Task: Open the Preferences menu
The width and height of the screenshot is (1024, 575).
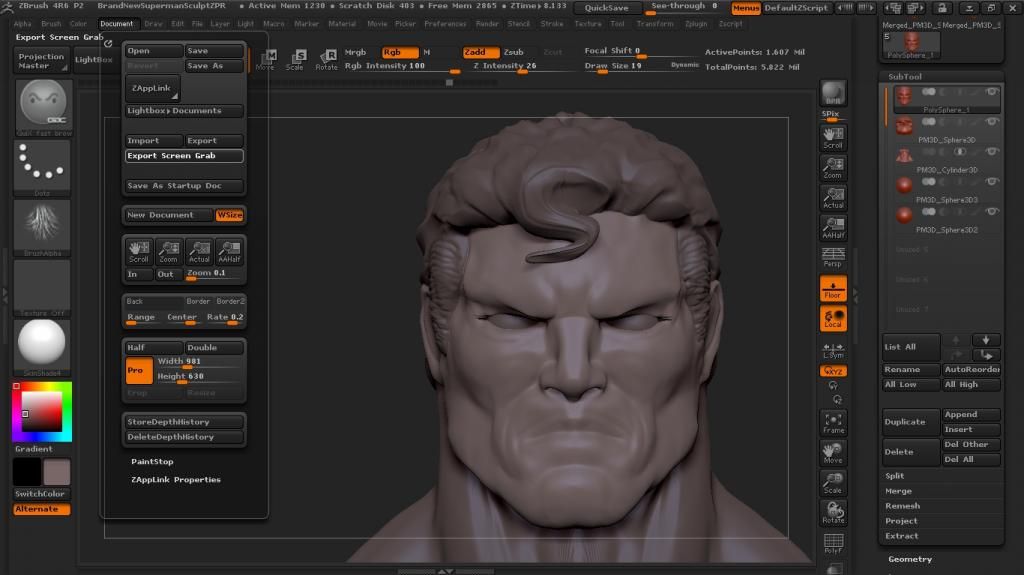Action: (445, 24)
